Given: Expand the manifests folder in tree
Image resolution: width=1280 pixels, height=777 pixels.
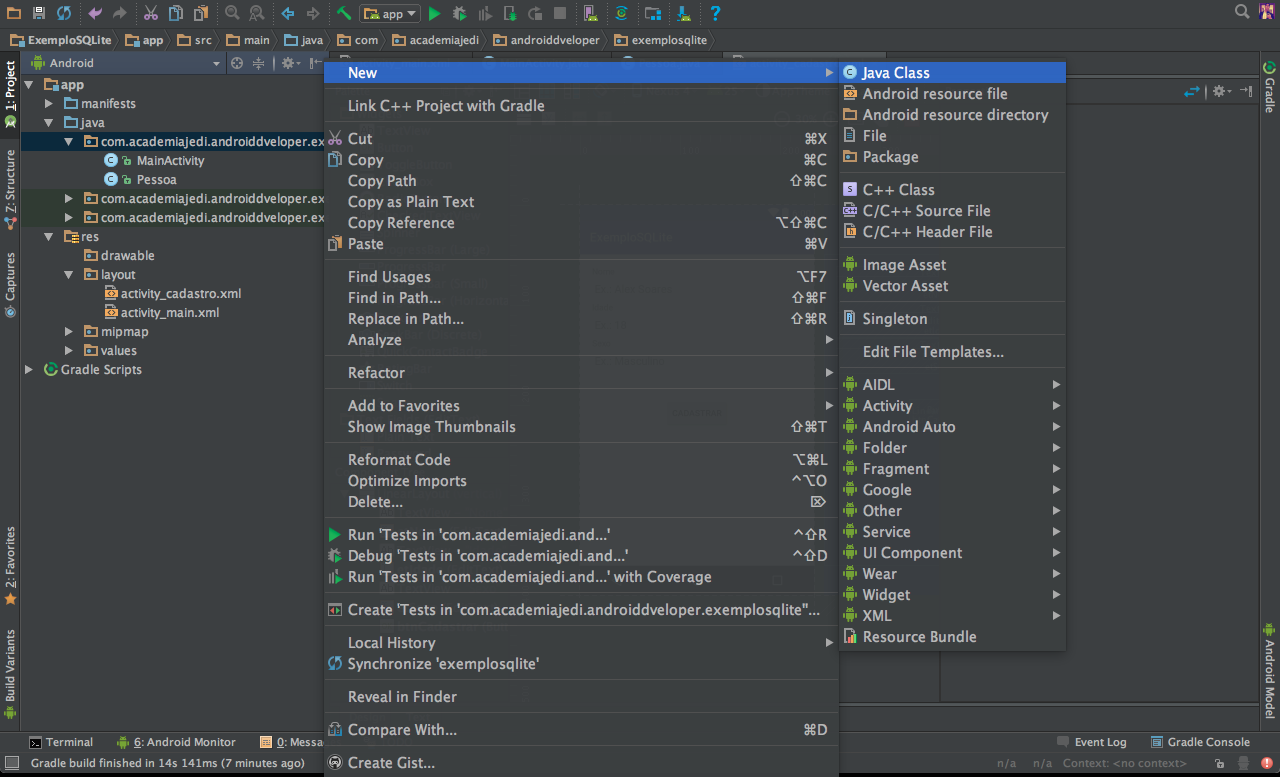Looking at the screenshot, I should [x=49, y=104].
